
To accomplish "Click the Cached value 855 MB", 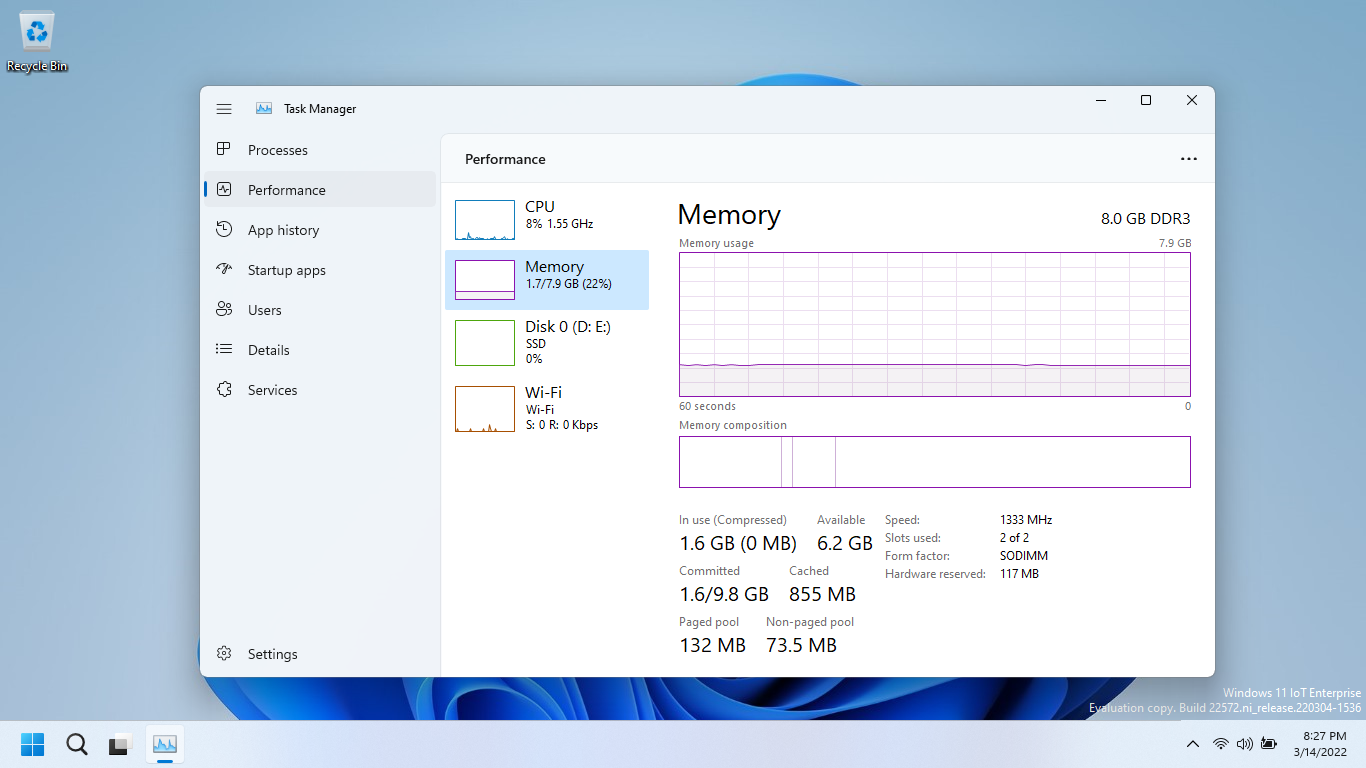I will 822,594.
